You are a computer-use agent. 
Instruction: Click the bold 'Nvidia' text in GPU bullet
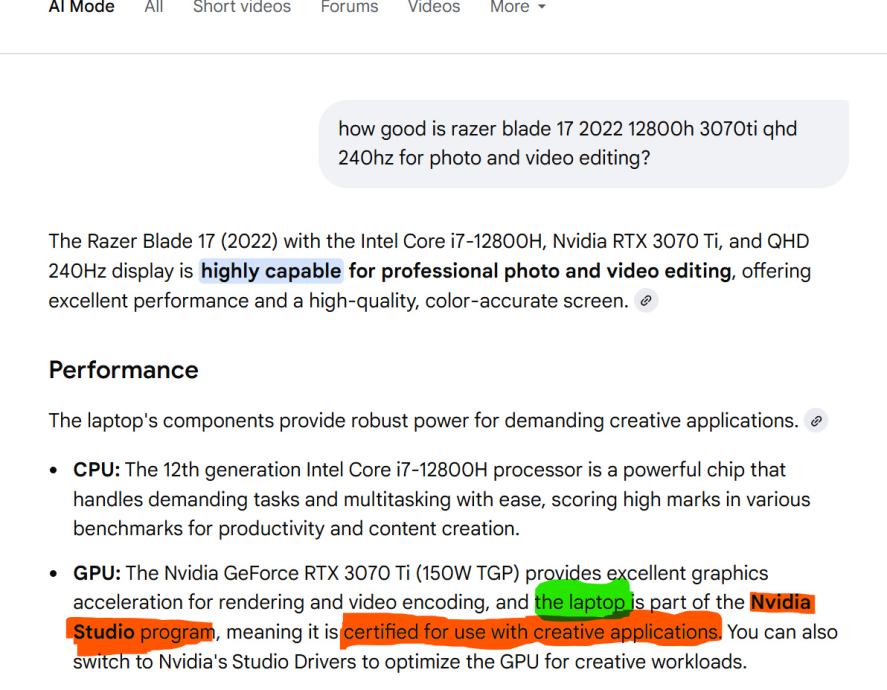click(780, 602)
